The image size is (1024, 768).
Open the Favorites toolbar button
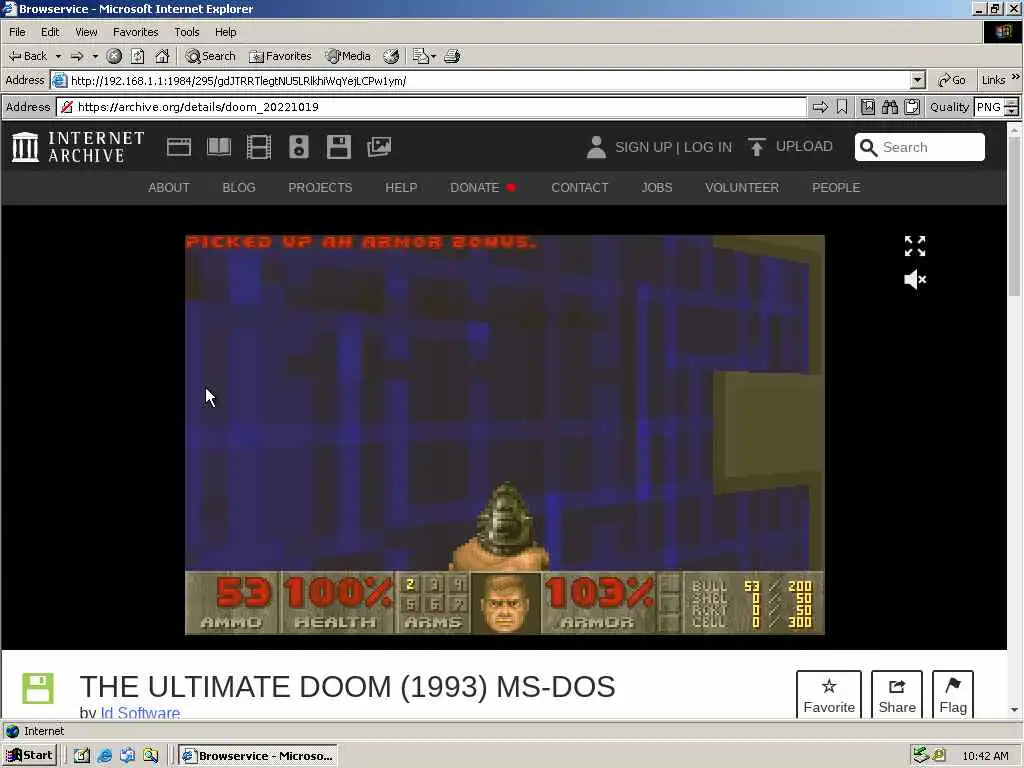pos(280,56)
